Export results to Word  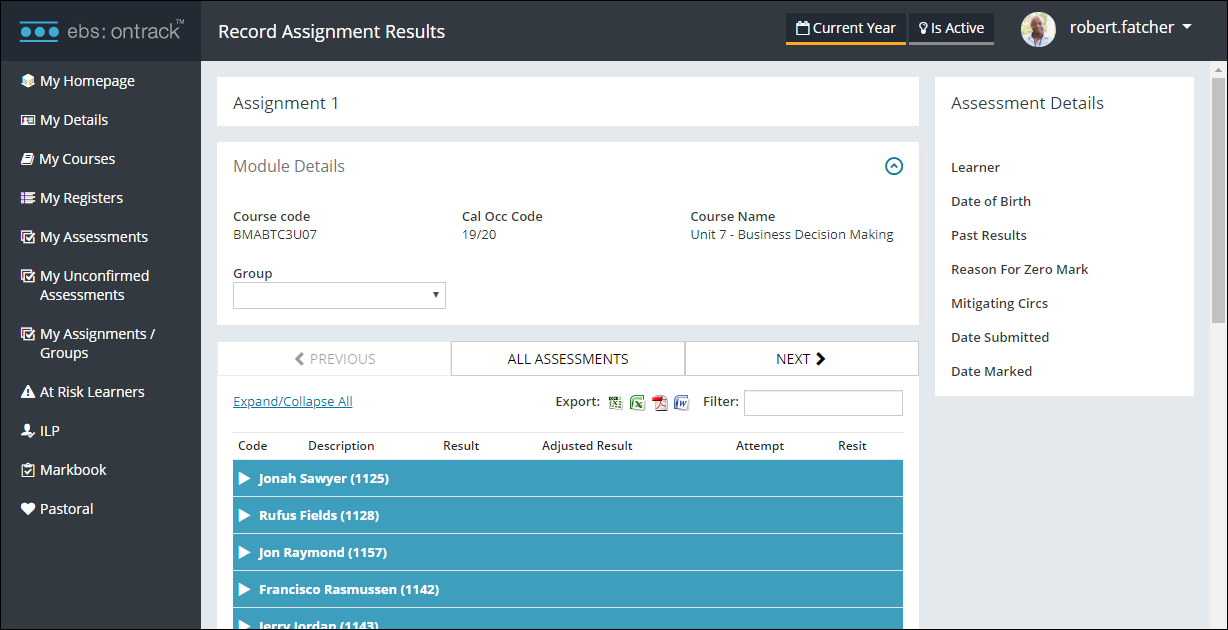tap(681, 402)
